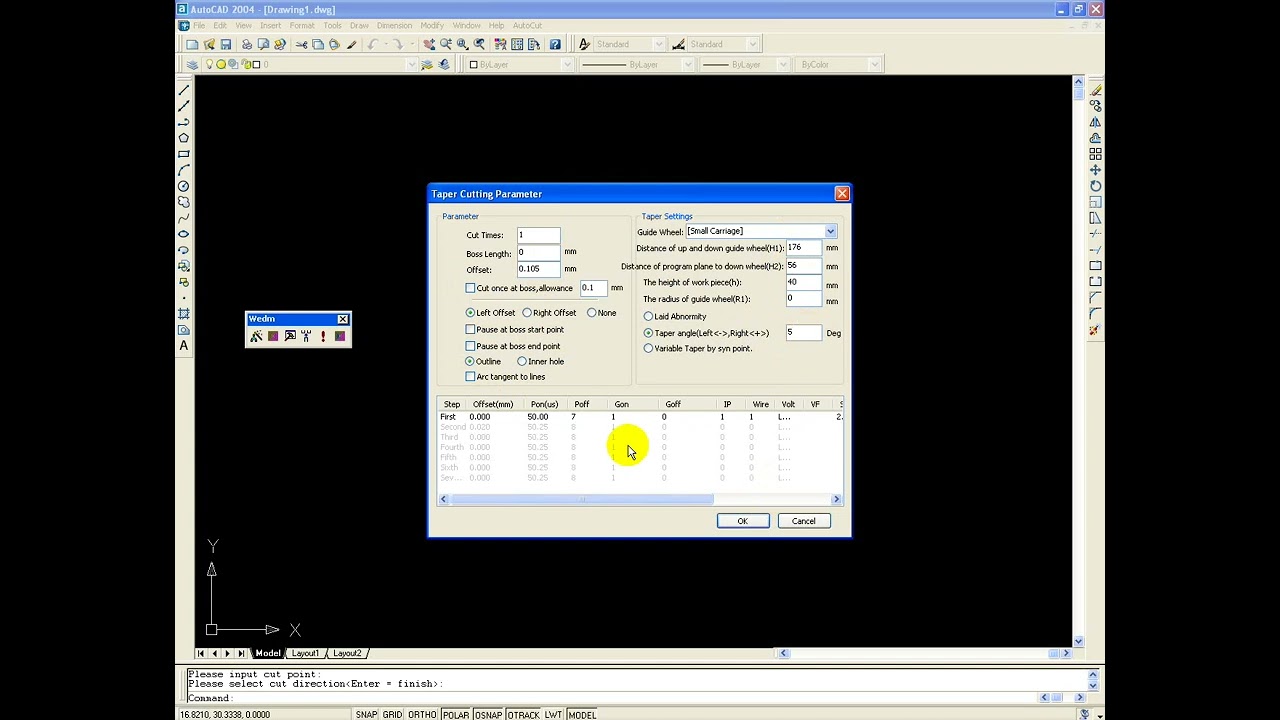Select the Line tool in the Draw toolbar

tap(184, 89)
